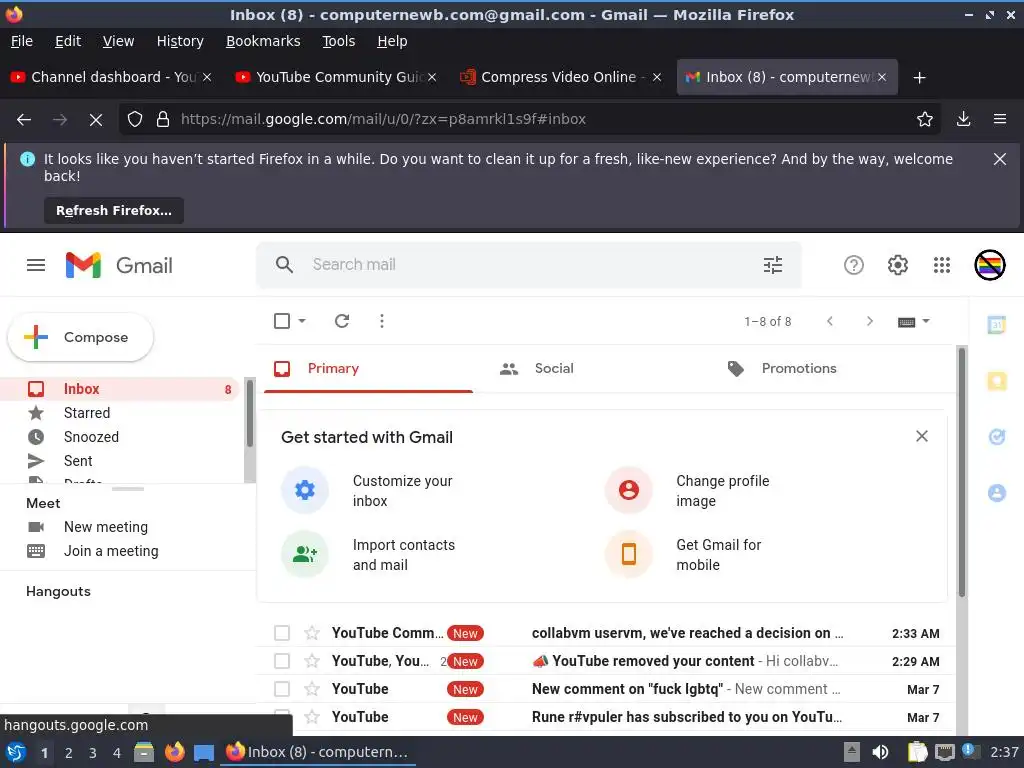This screenshot has height=768, width=1024.
Task: Show tracking protection shield info
Action: click(135, 119)
